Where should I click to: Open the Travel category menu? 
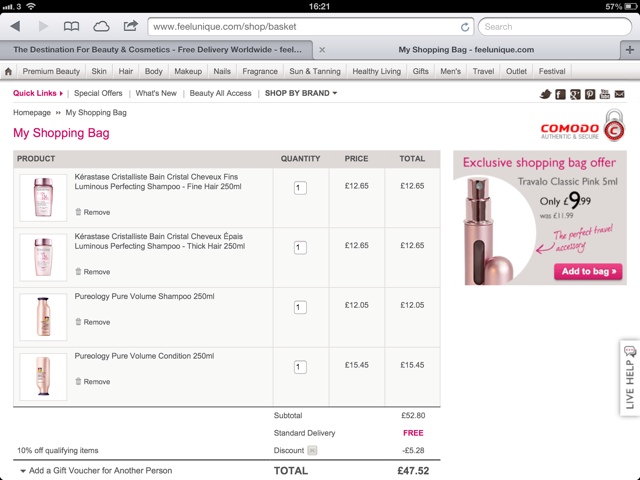coord(483,71)
